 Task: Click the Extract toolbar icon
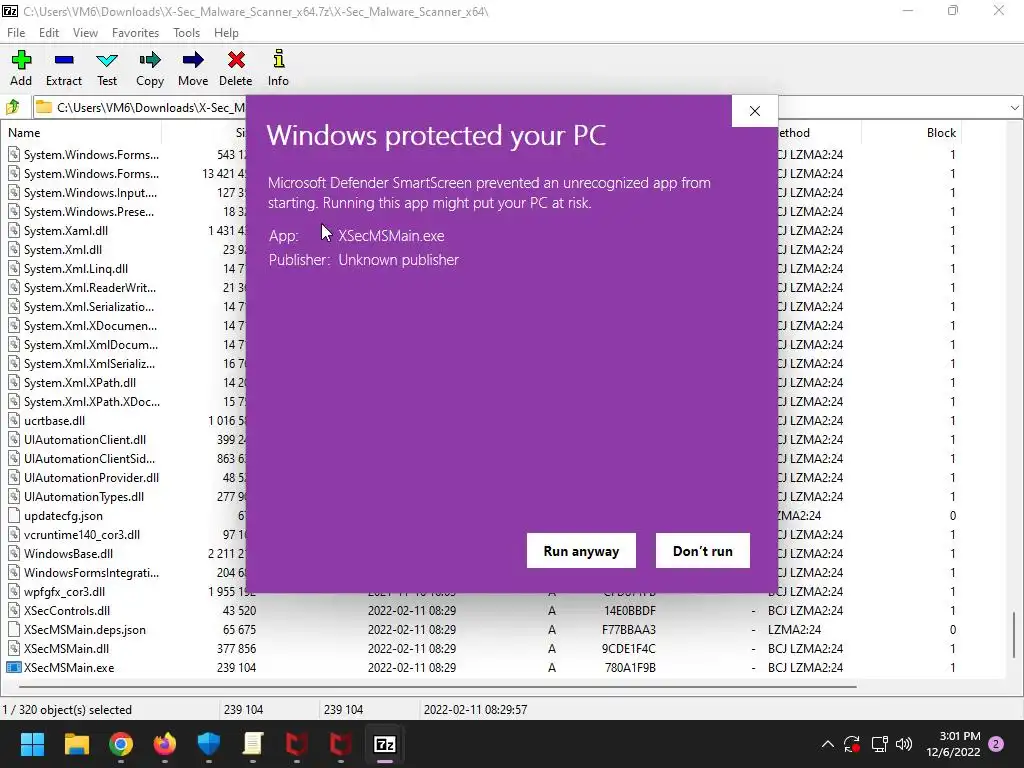tap(64, 68)
